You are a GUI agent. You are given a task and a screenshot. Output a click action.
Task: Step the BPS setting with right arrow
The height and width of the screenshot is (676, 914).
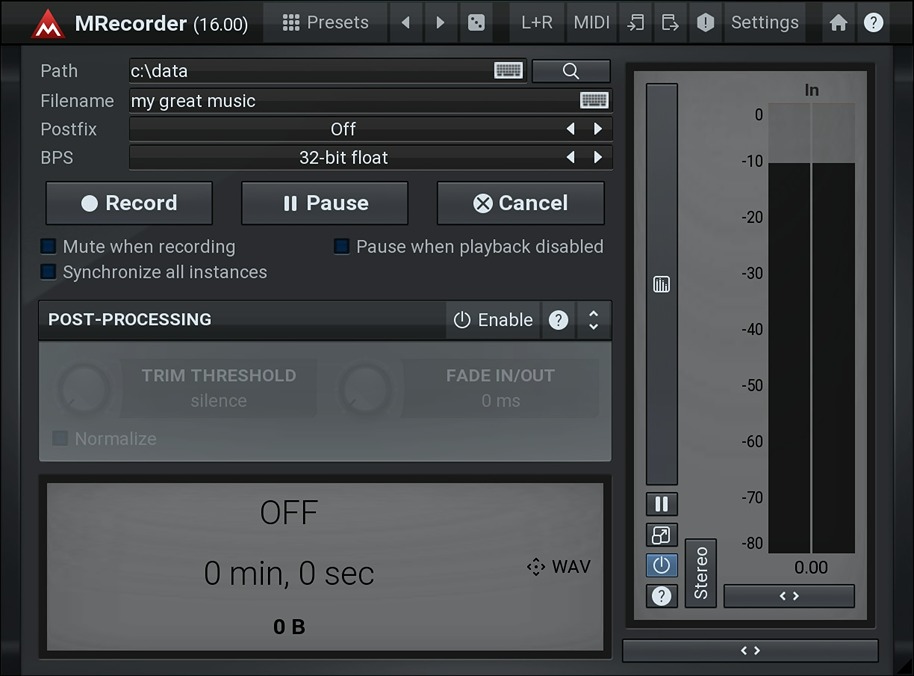point(597,157)
